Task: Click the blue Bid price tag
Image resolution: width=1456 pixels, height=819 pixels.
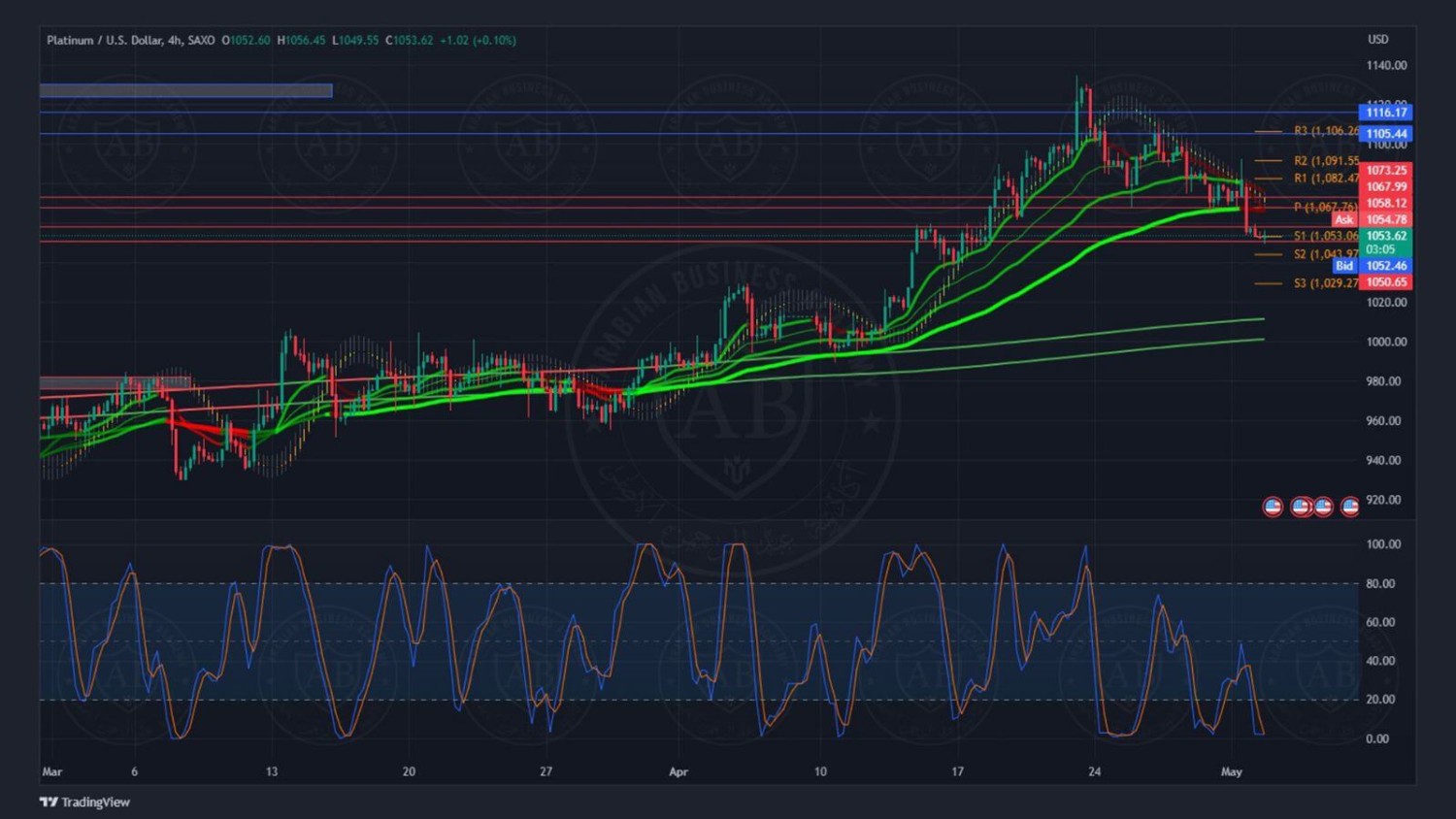Action: 1344,266
